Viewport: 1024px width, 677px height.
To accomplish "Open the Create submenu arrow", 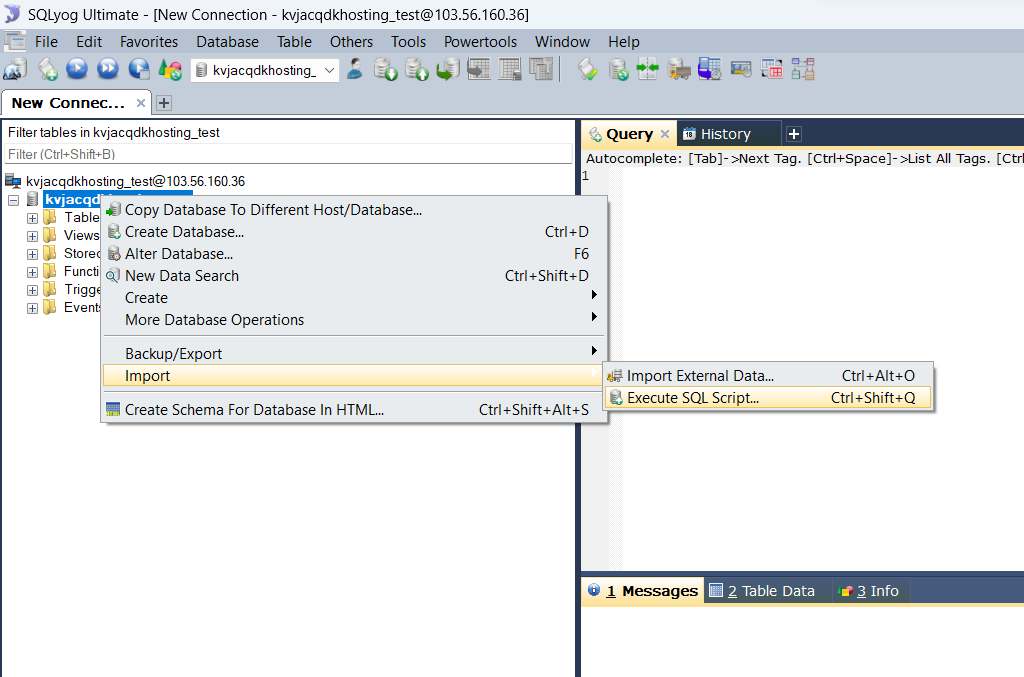I will click(x=594, y=295).
